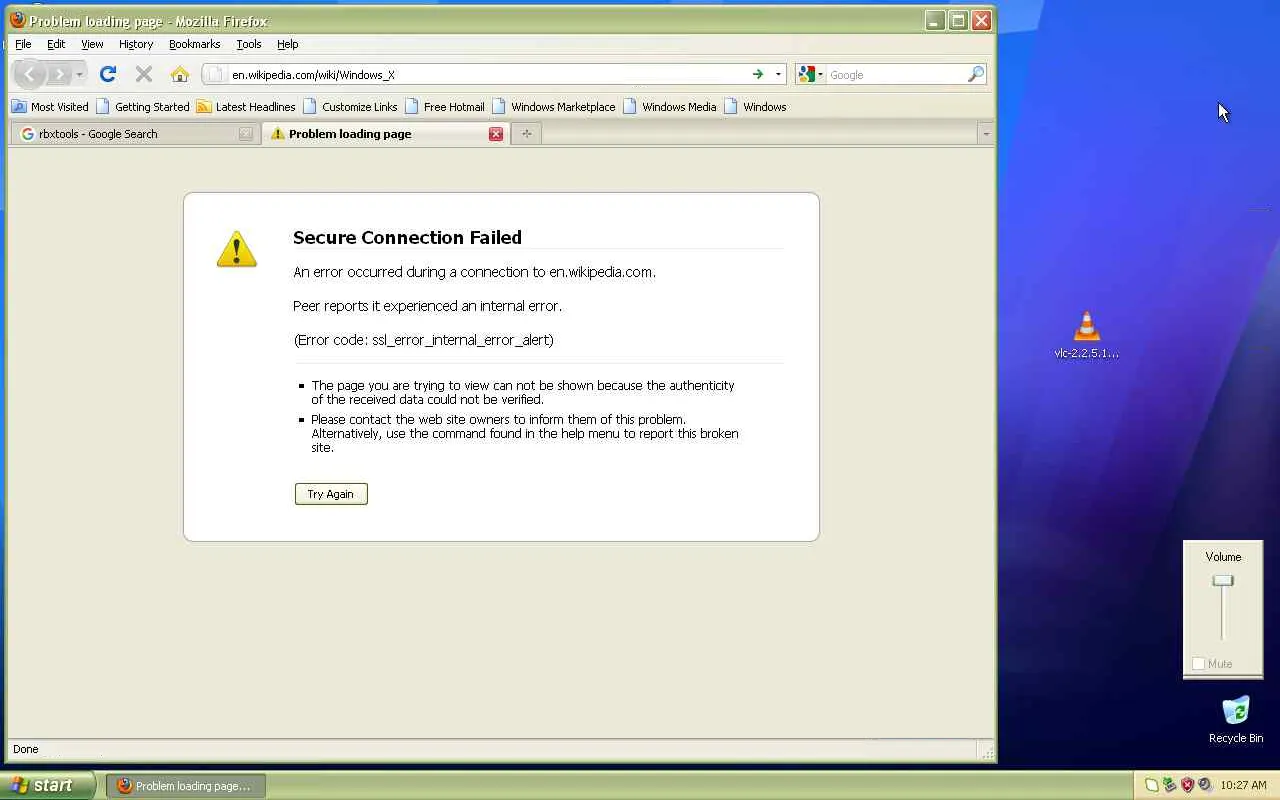Open the Help menu
Image resolution: width=1280 pixels, height=800 pixels.
pos(288,44)
